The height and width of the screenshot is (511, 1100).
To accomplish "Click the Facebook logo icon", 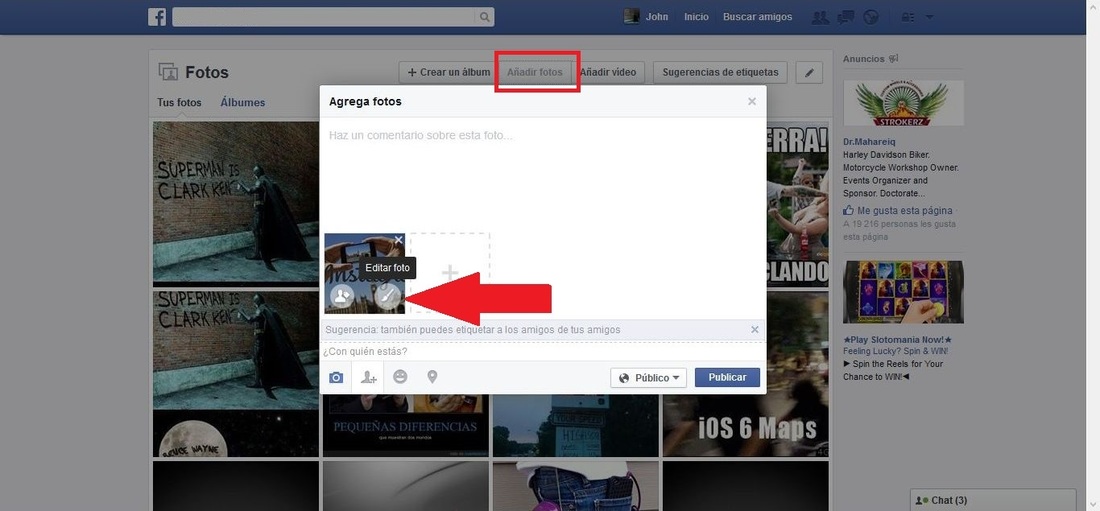I will (157, 17).
